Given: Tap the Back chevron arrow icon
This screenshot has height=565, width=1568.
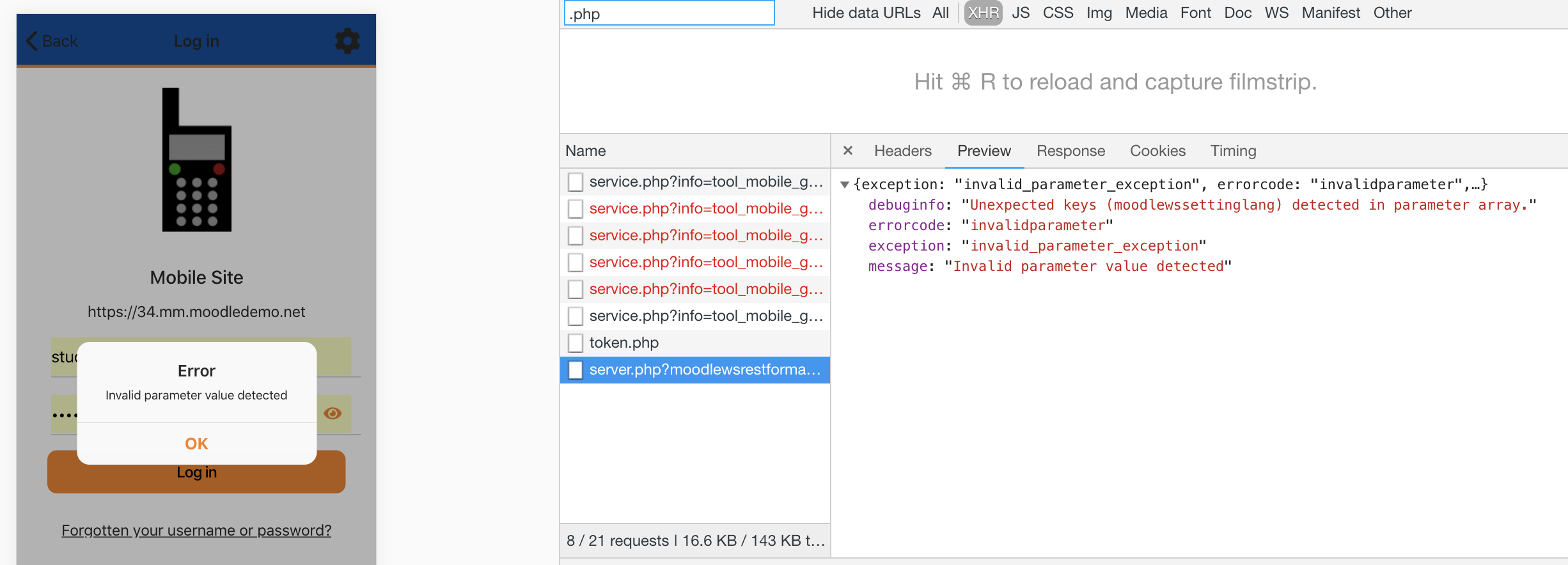Looking at the screenshot, I should 31,41.
